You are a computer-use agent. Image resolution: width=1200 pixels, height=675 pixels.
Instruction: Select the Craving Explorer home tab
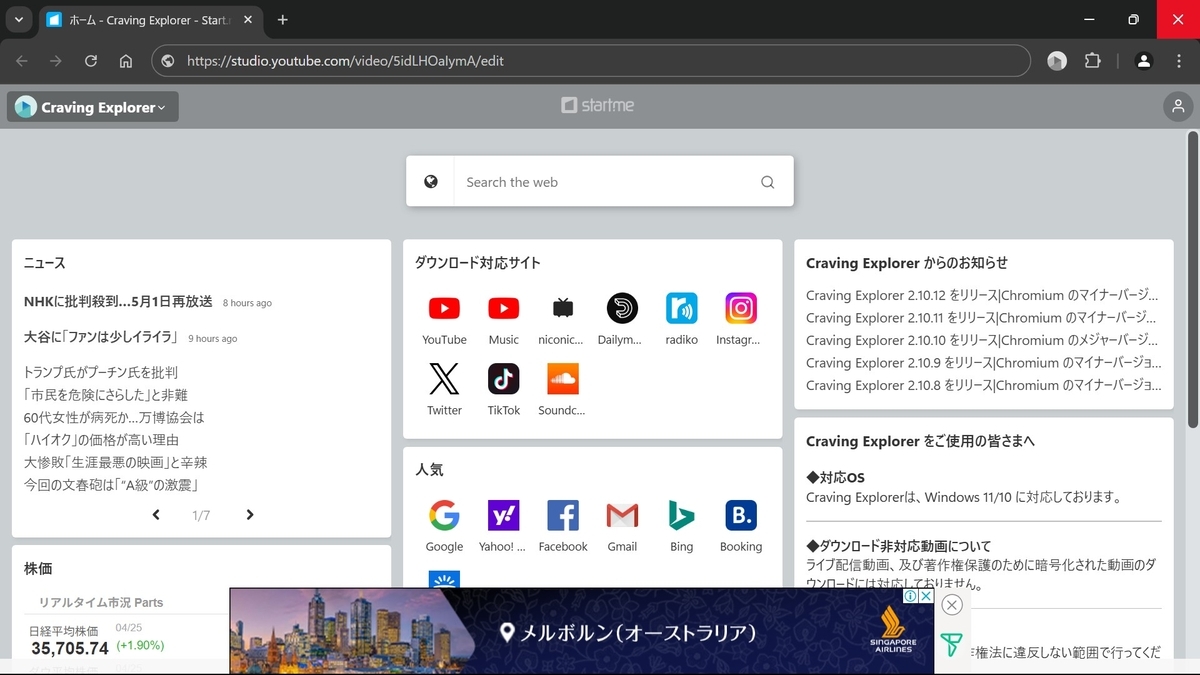[x=149, y=20]
